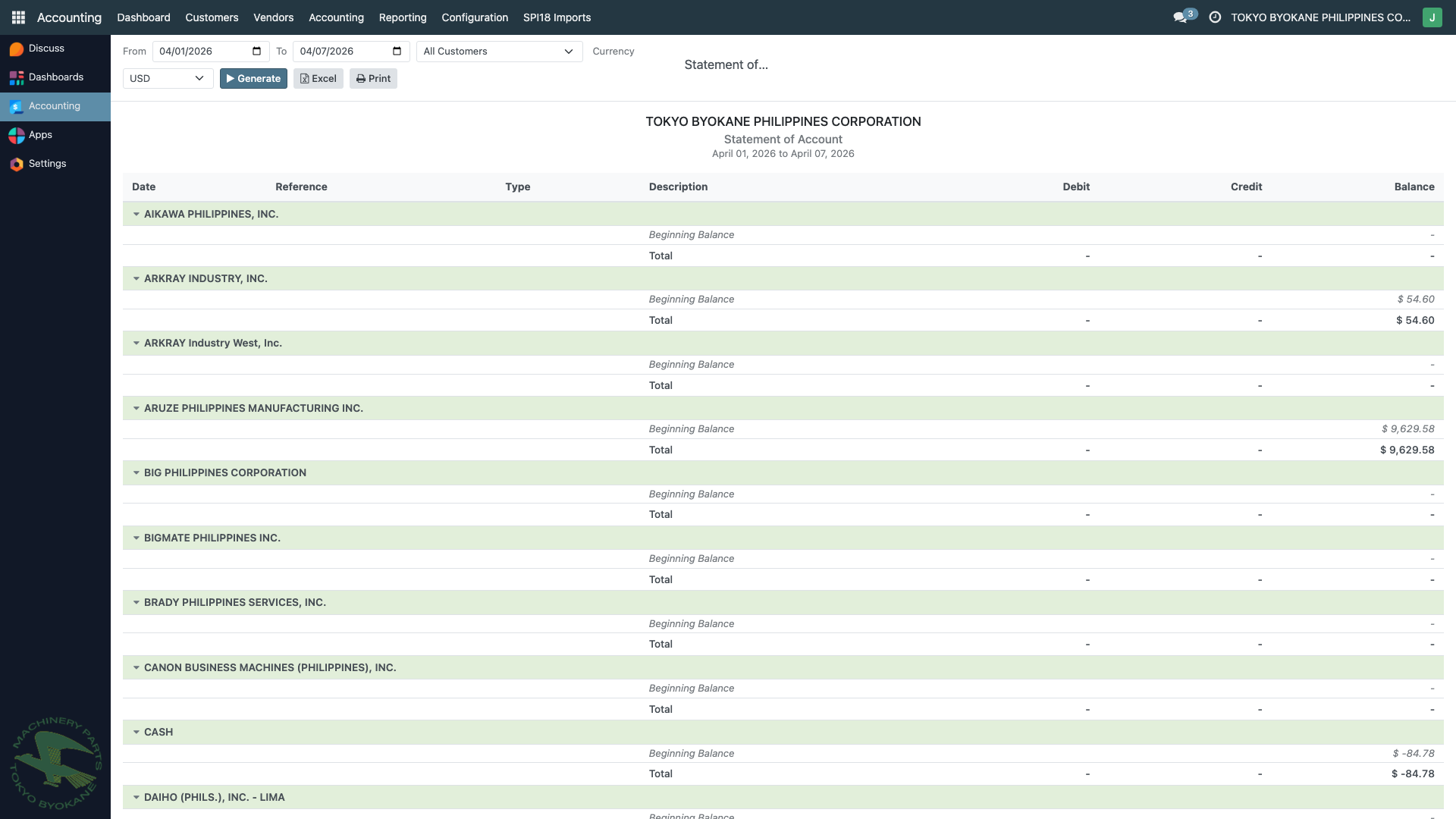Image resolution: width=1456 pixels, height=819 pixels.
Task: Open the SPI18 Imports menu
Action: coord(557,17)
